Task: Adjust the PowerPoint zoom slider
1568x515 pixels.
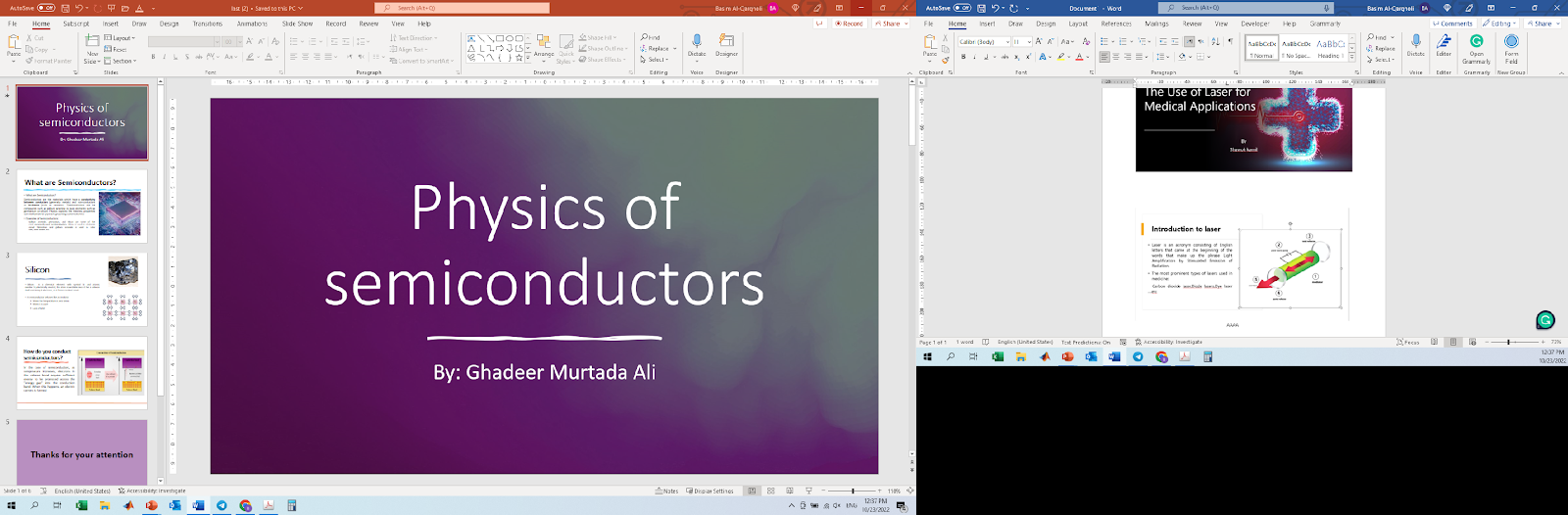Action: [x=853, y=491]
